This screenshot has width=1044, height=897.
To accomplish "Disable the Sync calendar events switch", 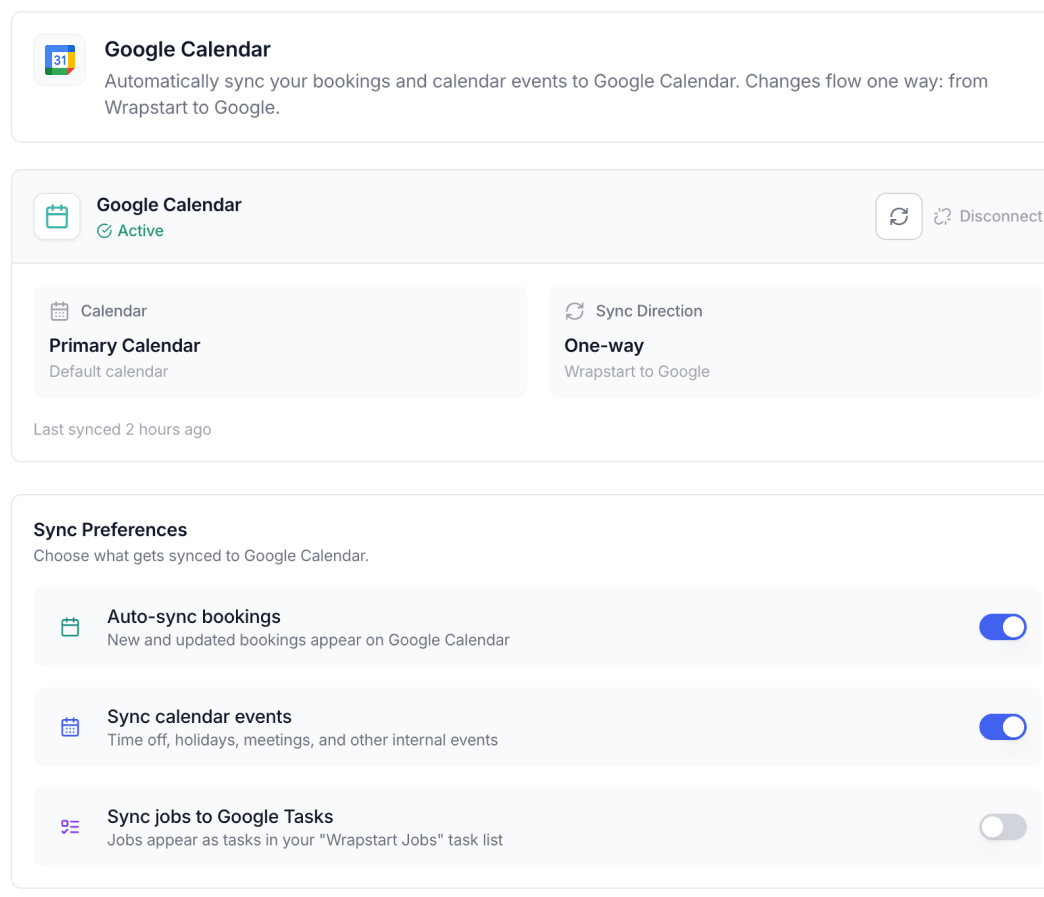I will 1003,727.
